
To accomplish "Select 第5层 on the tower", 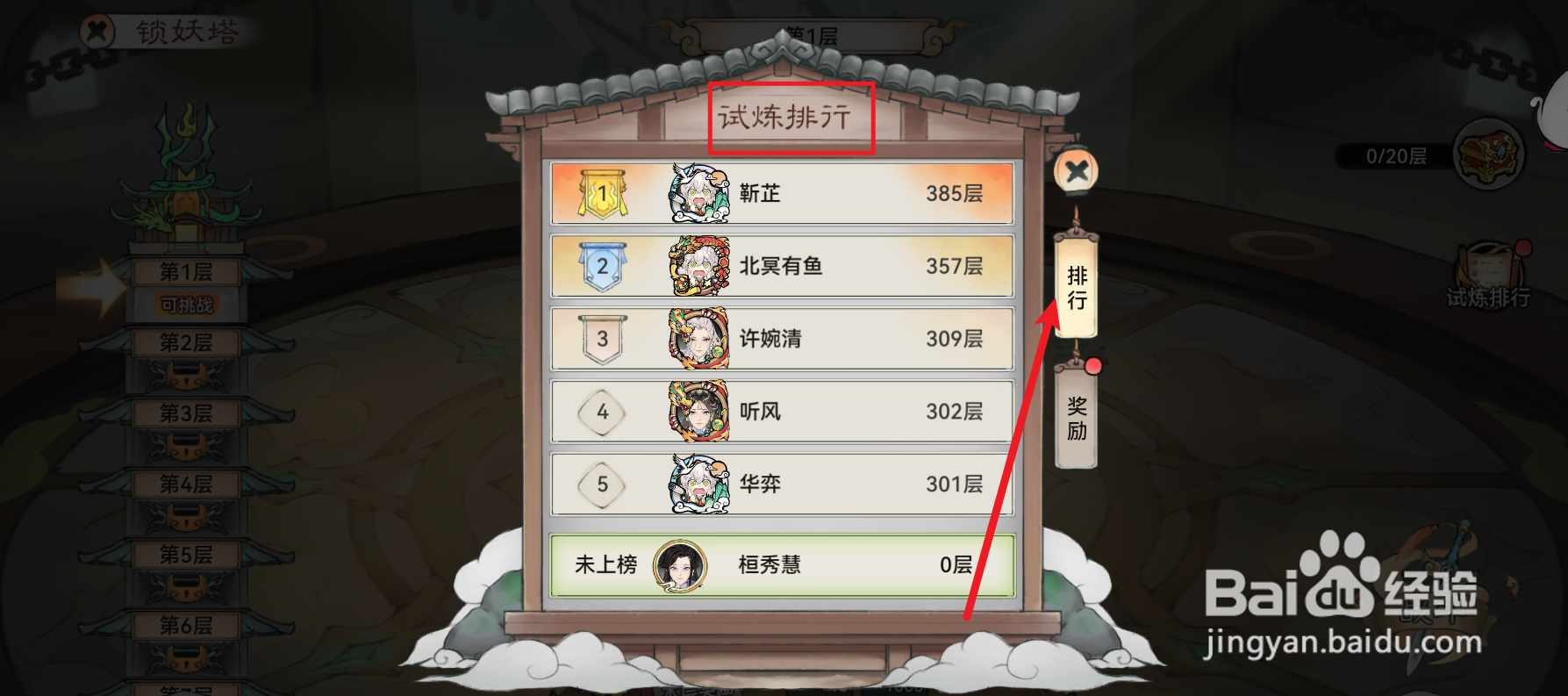I will (x=186, y=555).
